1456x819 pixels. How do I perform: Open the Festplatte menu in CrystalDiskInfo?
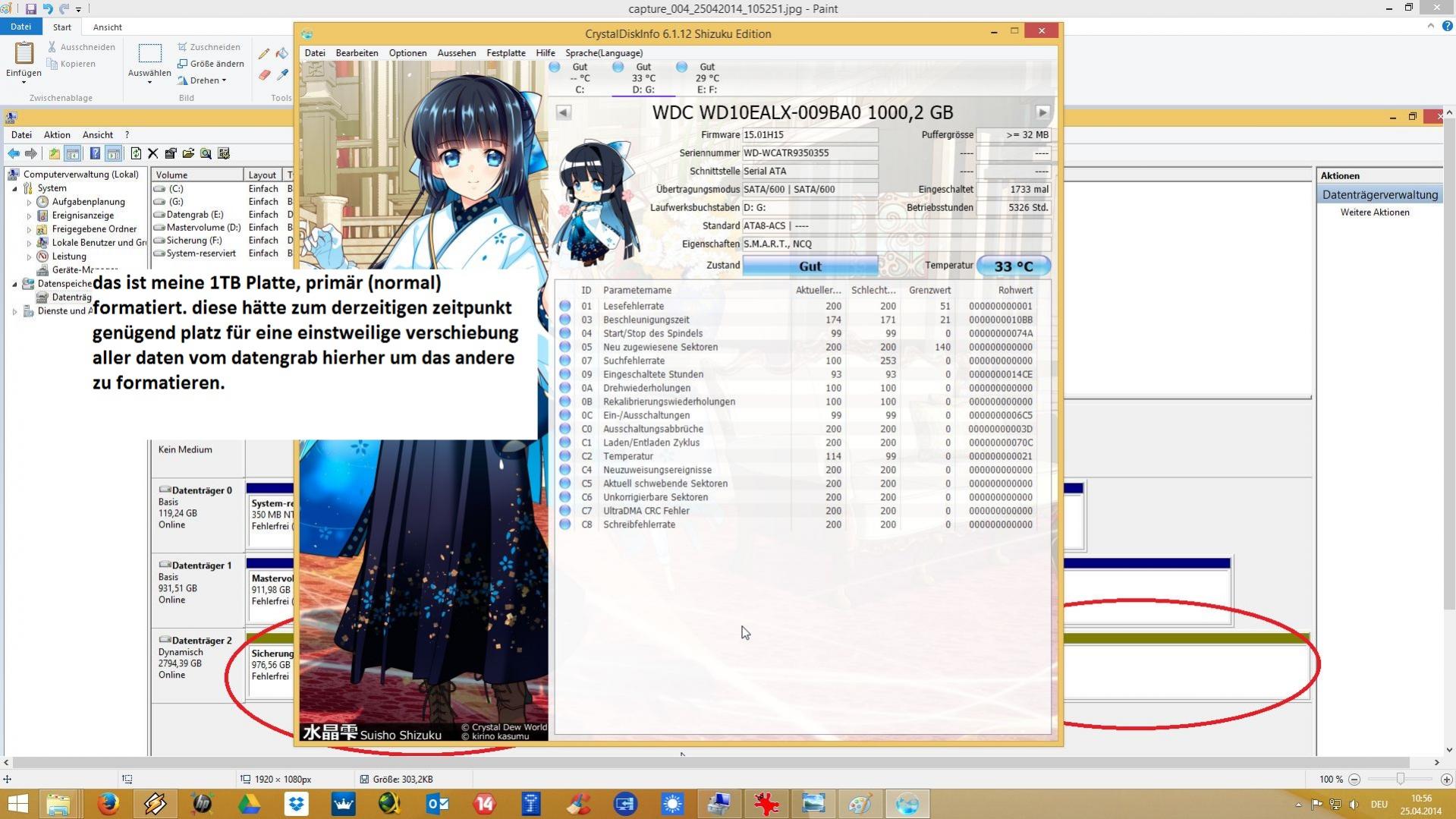pos(506,53)
